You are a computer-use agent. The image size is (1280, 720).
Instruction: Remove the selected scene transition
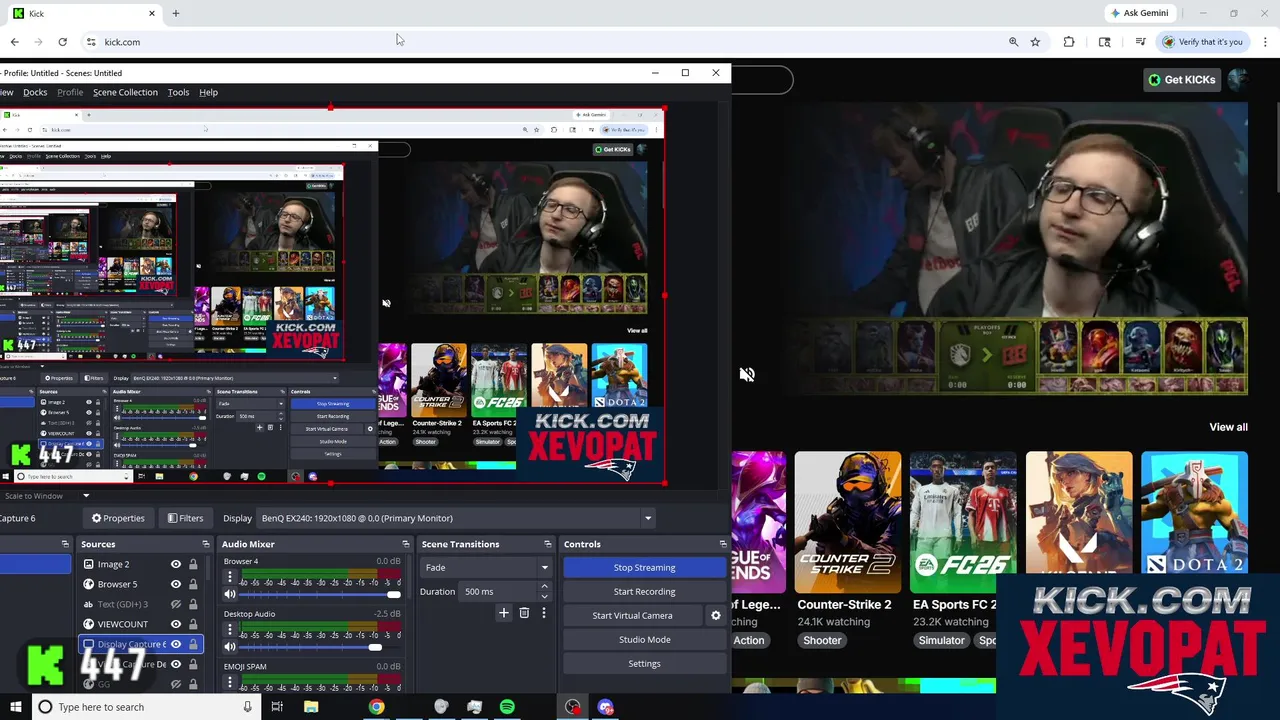point(524,613)
